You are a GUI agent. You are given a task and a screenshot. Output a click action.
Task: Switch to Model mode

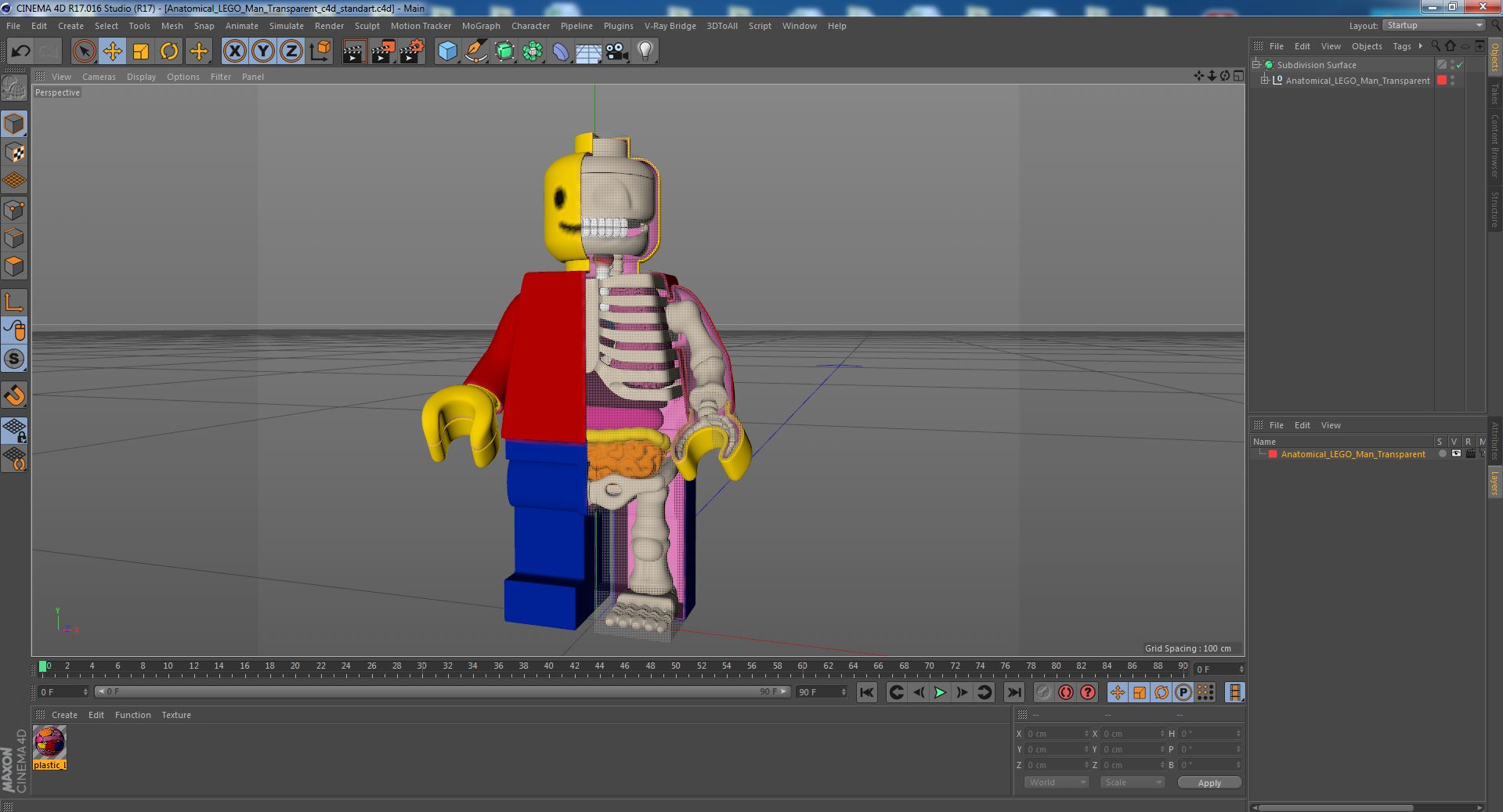tap(14, 124)
